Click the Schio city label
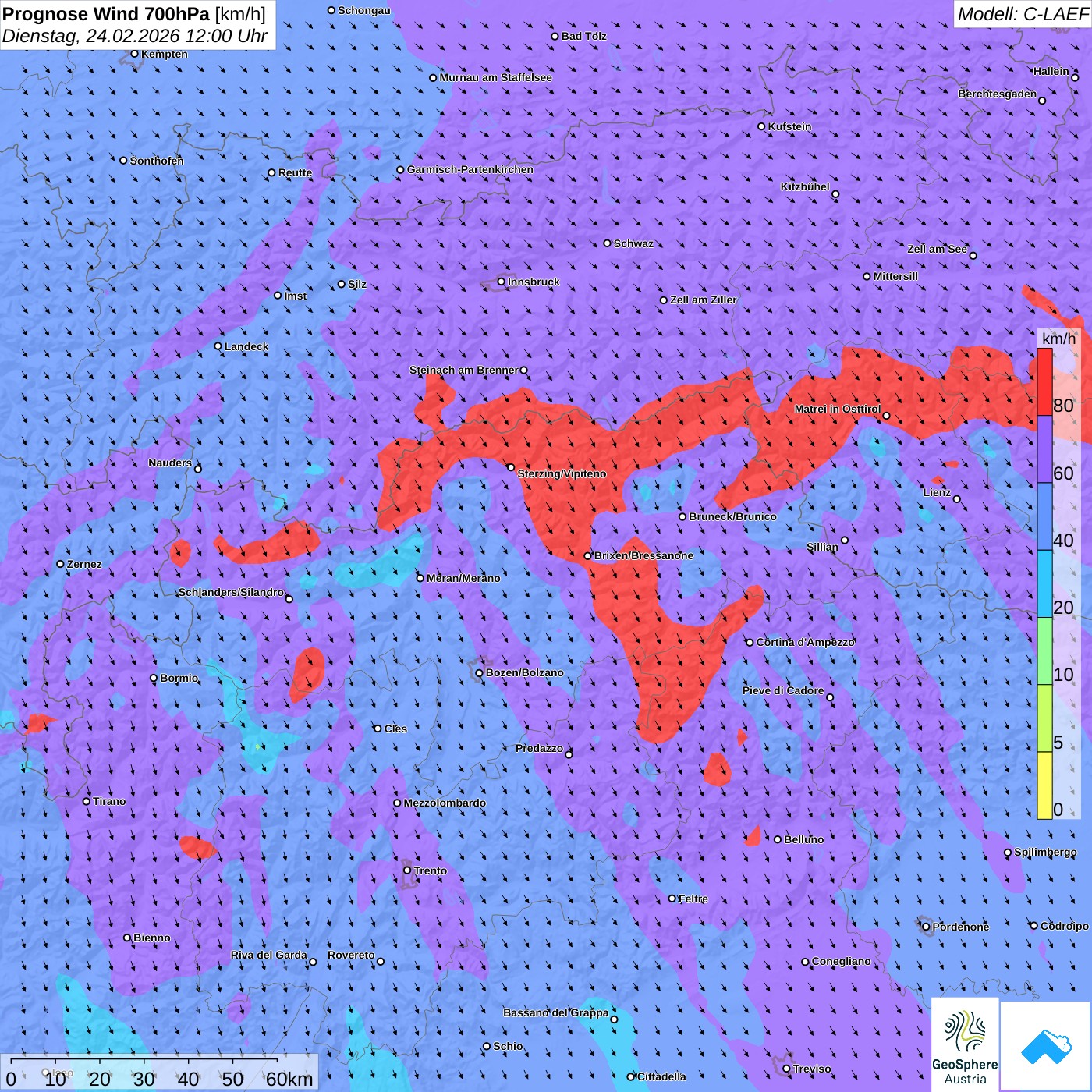Screen dimensions: 1092x1092 (508, 1046)
